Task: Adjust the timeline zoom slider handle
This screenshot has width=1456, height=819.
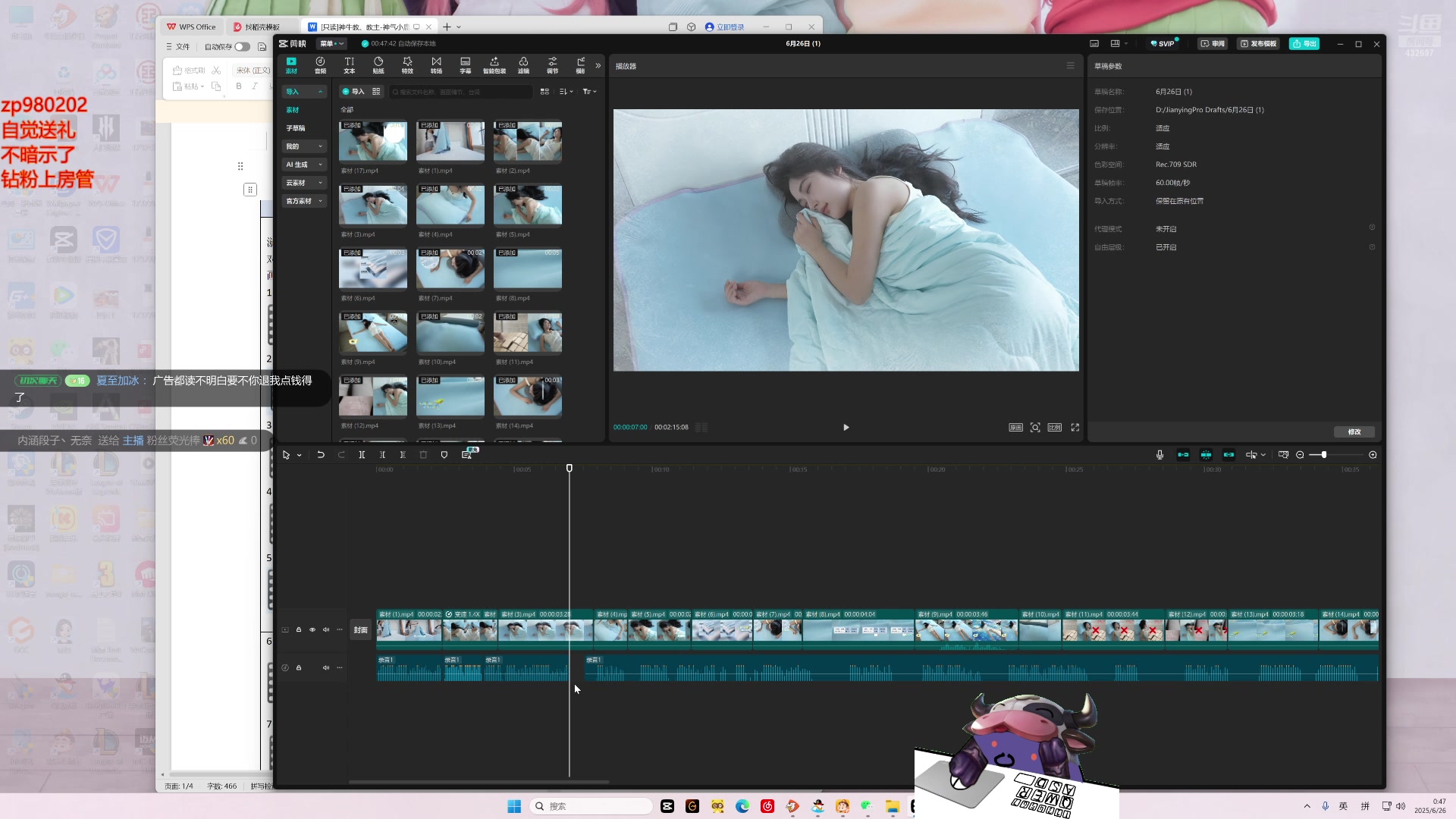Action: pos(1324,455)
